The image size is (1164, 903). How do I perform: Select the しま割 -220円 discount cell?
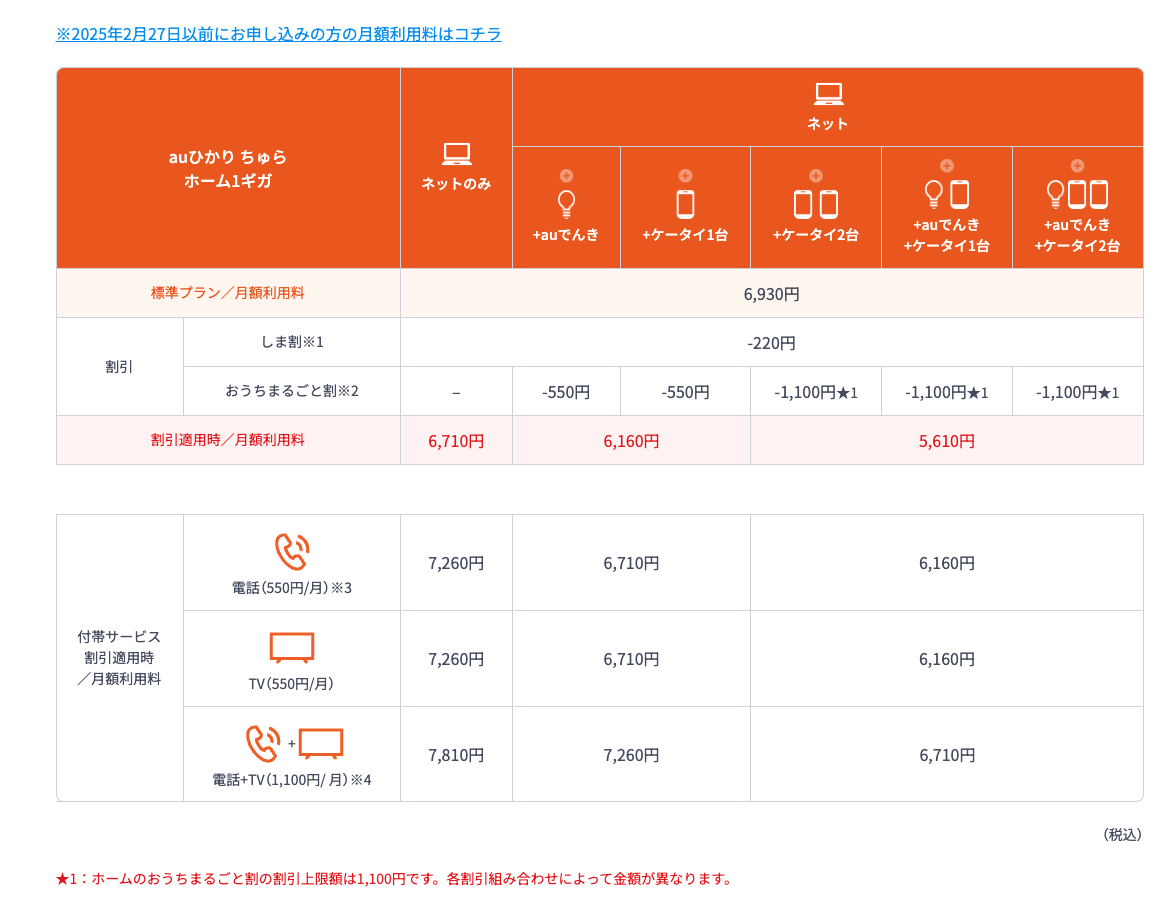tap(771, 343)
